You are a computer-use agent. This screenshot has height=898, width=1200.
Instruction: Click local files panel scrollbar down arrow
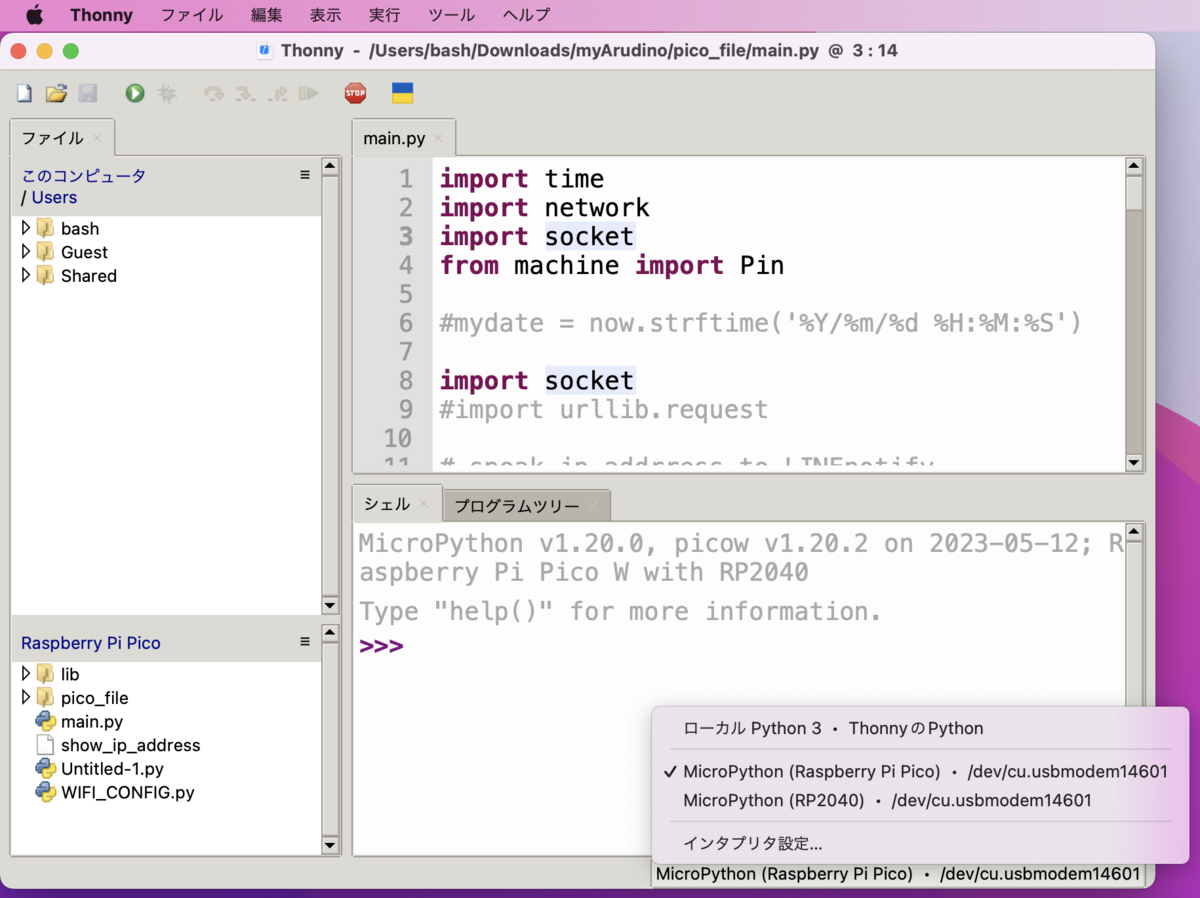coord(330,605)
